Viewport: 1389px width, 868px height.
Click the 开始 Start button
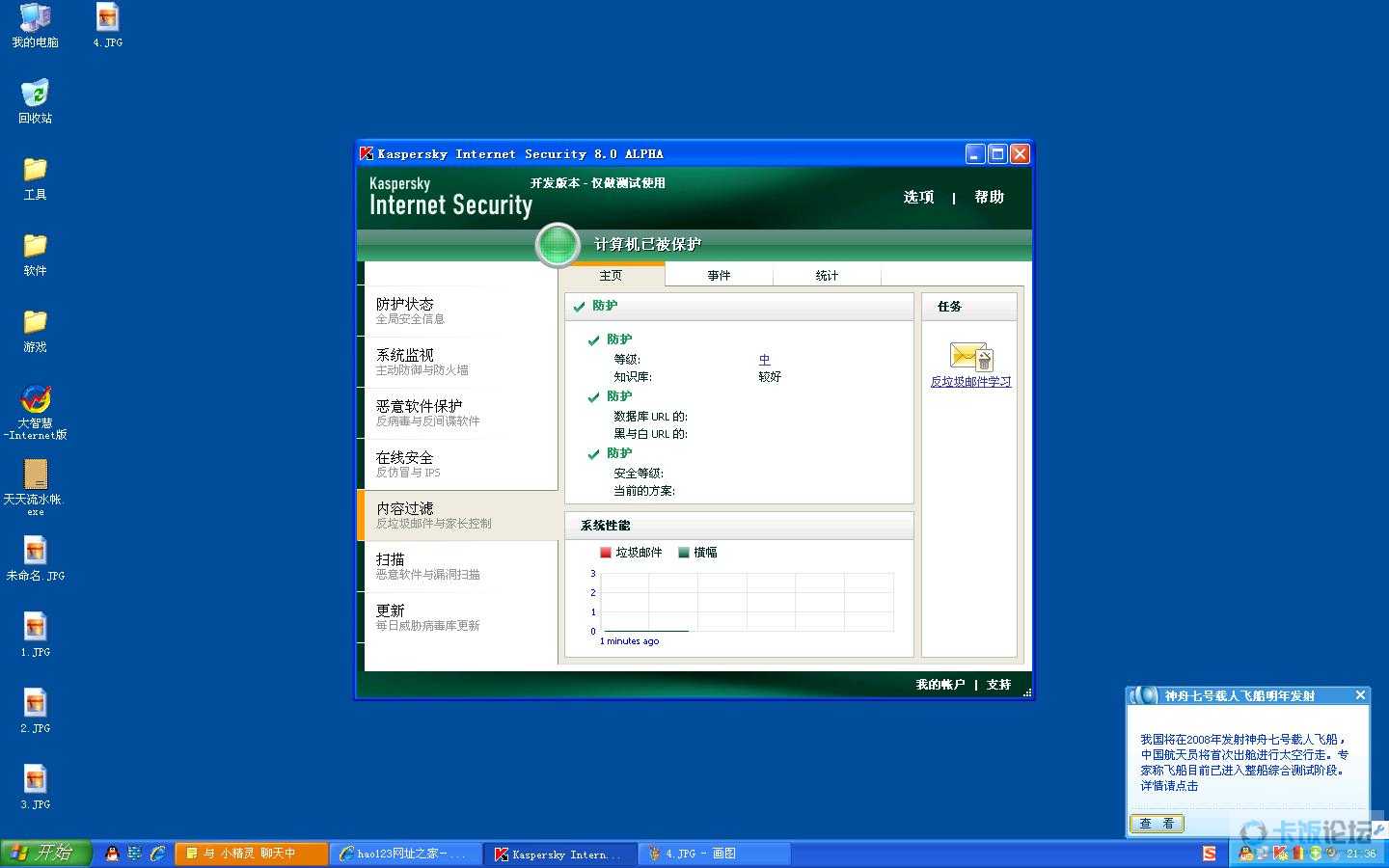click(x=46, y=854)
